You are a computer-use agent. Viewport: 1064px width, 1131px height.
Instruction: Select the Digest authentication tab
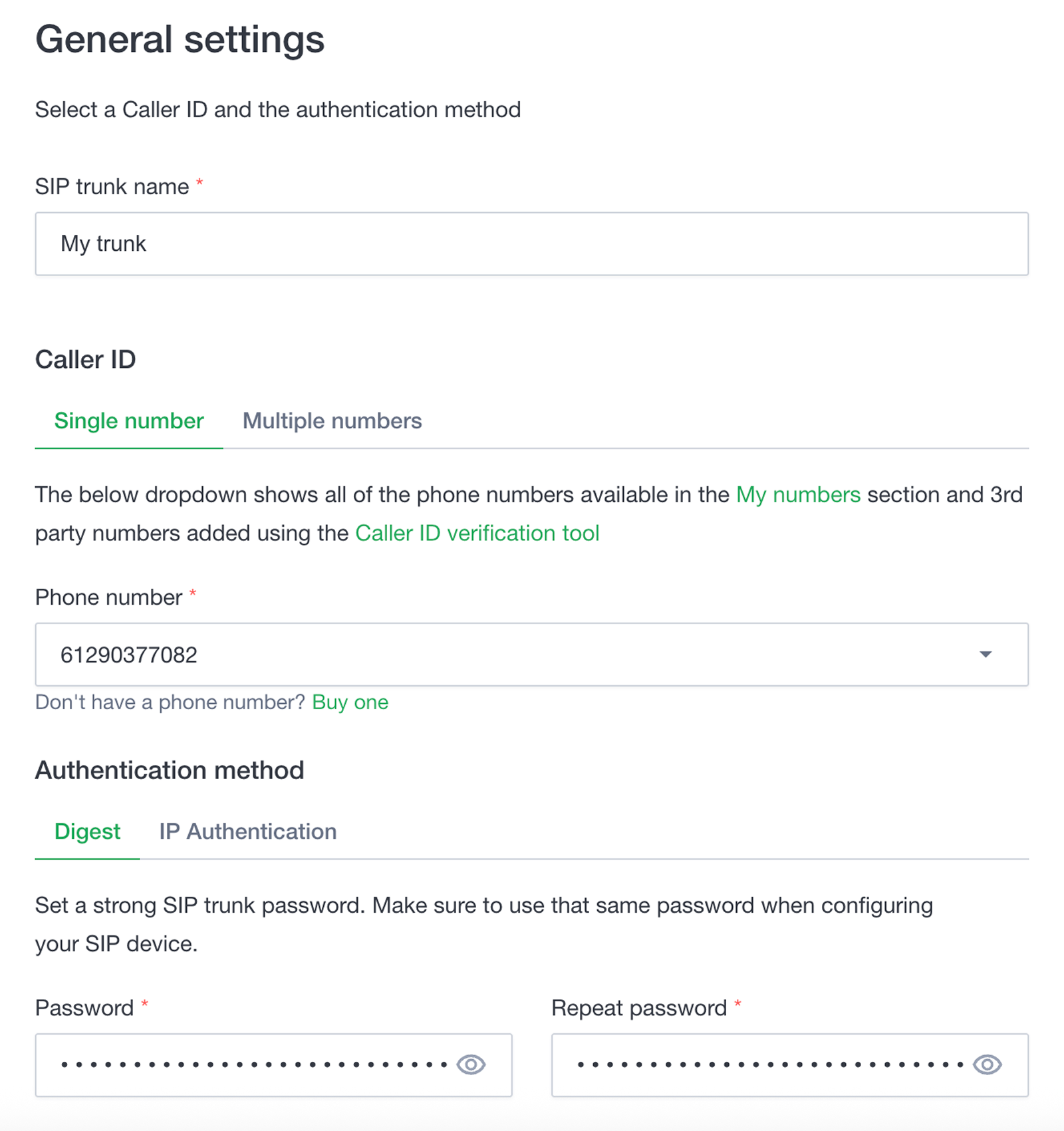pyautogui.click(x=87, y=832)
